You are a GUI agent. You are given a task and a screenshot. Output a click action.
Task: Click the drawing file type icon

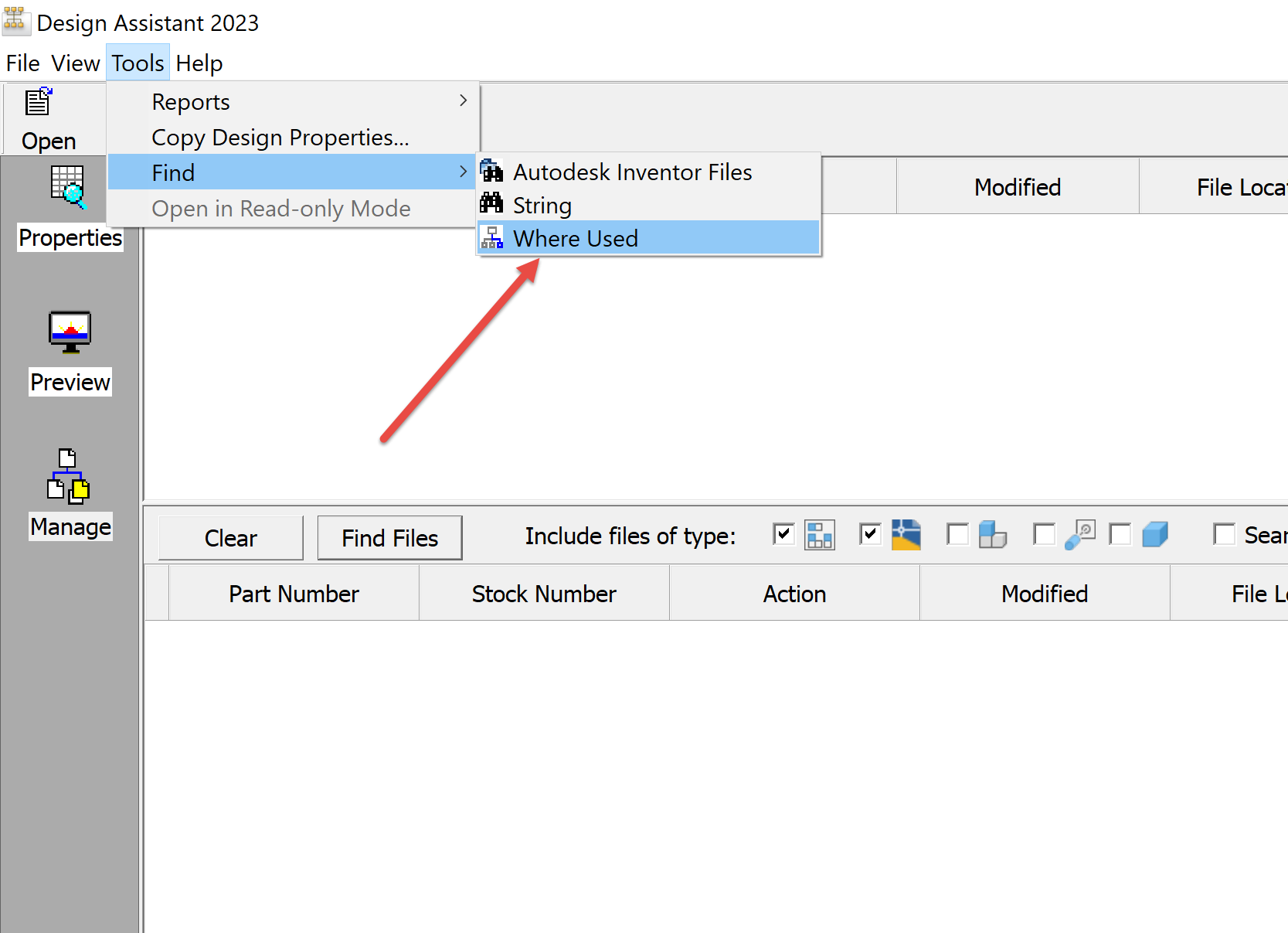pyautogui.click(x=906, y=534)
